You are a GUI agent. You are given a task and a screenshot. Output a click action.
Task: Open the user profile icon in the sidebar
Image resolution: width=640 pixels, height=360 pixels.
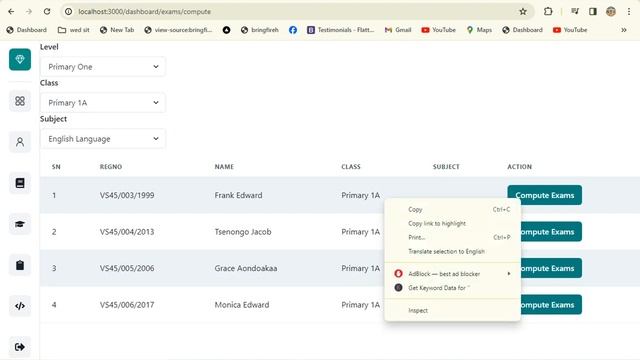pyautogui.click(x=20, y=142)
